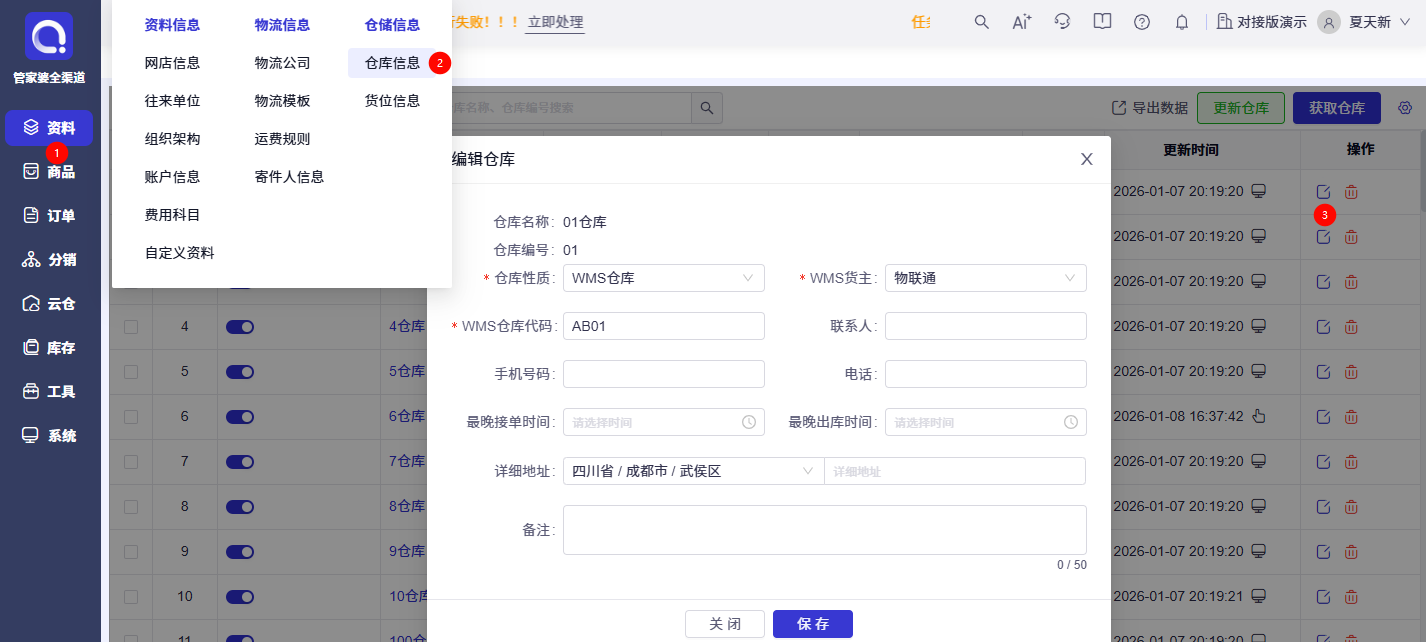Click the user avatar icon
The height and width of the screenshot is (642, 1426).
point(1329,22)
